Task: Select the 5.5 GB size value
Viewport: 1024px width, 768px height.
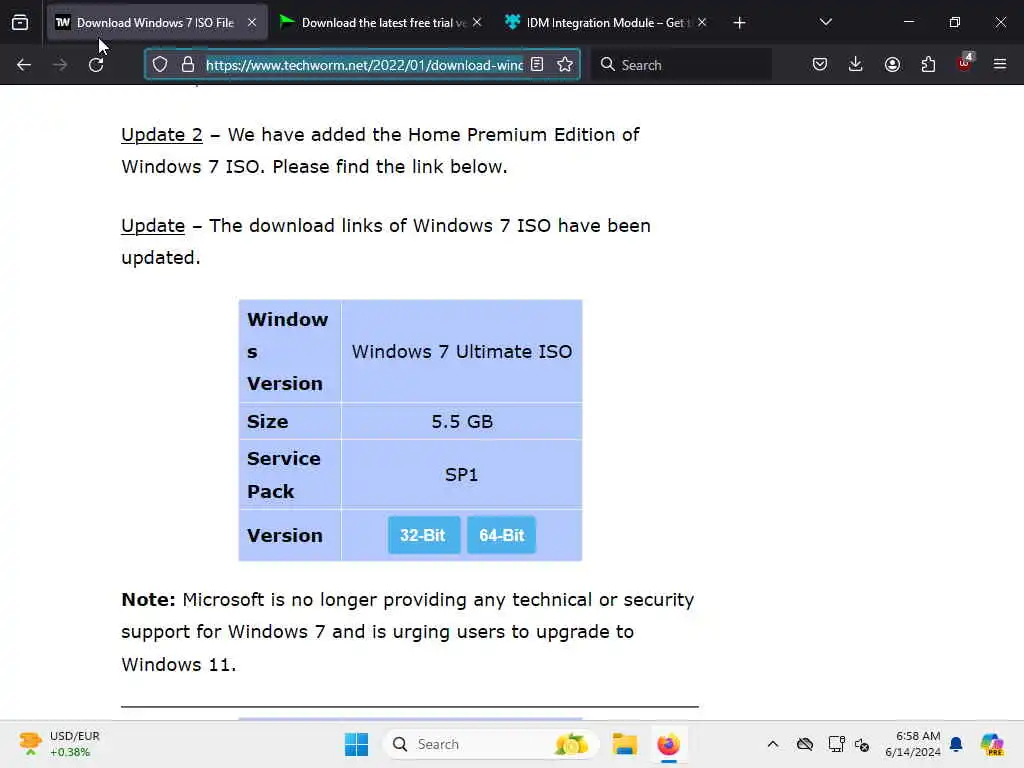Action: tap(462, 421)
